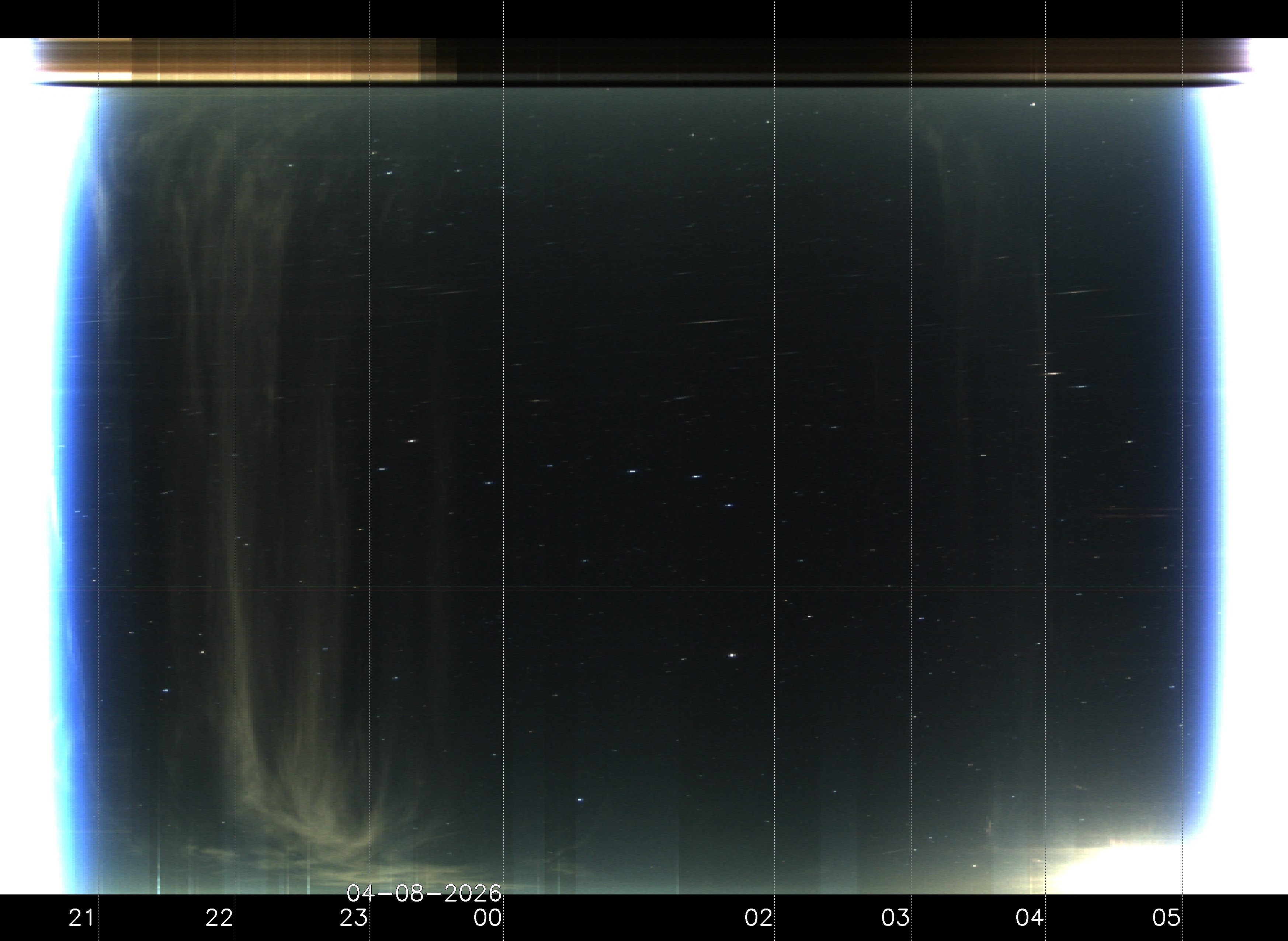The width and height of the screenshot is (1288, 941).
Task: Click the 00 midnight hour label
Action: click(488, 918)
